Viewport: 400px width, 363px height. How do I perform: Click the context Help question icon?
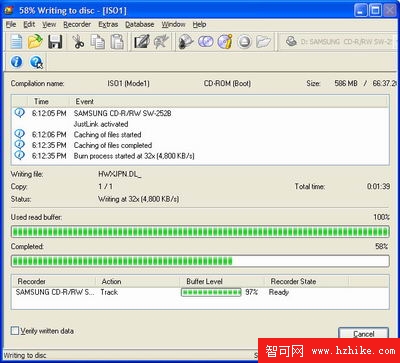(x=36, y=62)
